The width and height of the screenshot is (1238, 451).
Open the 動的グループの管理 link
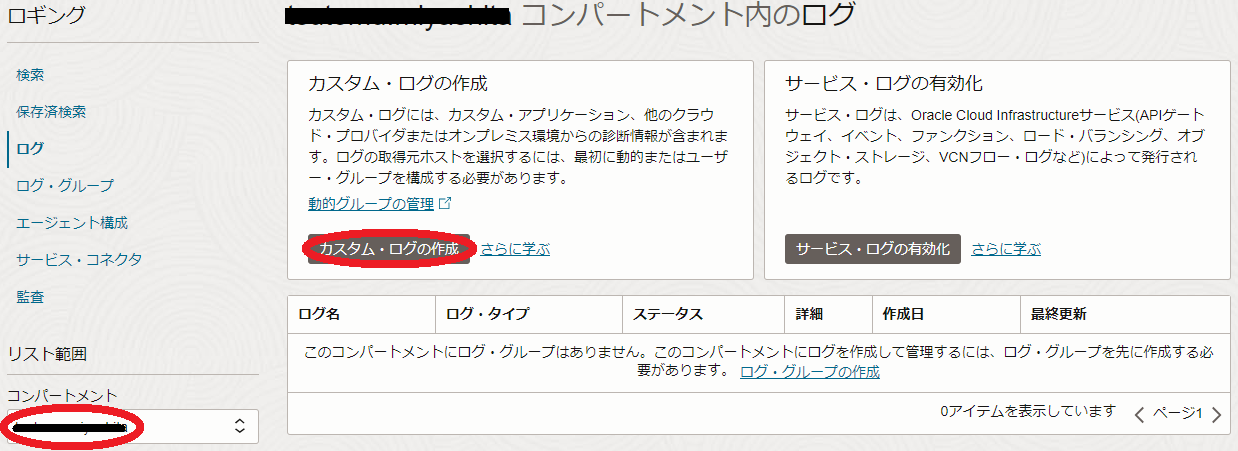coord(371,204)
